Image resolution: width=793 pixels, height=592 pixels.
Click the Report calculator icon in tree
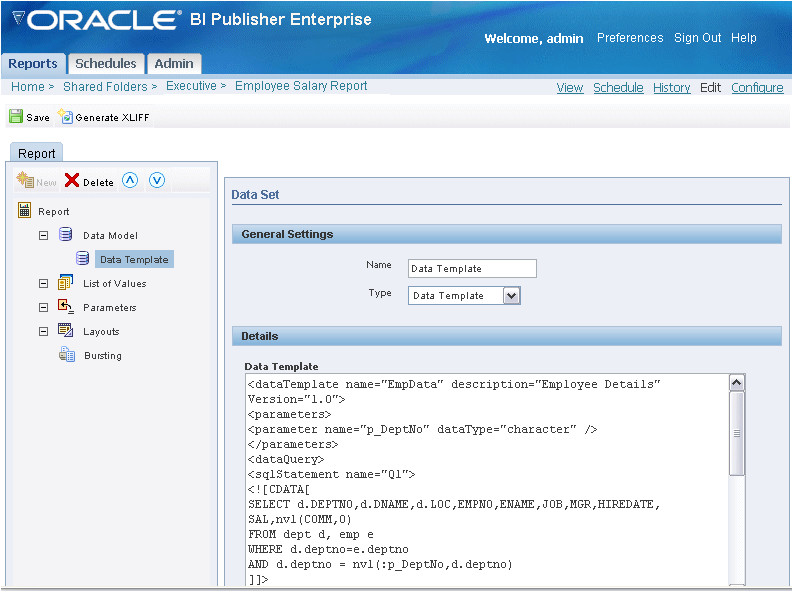24,210
